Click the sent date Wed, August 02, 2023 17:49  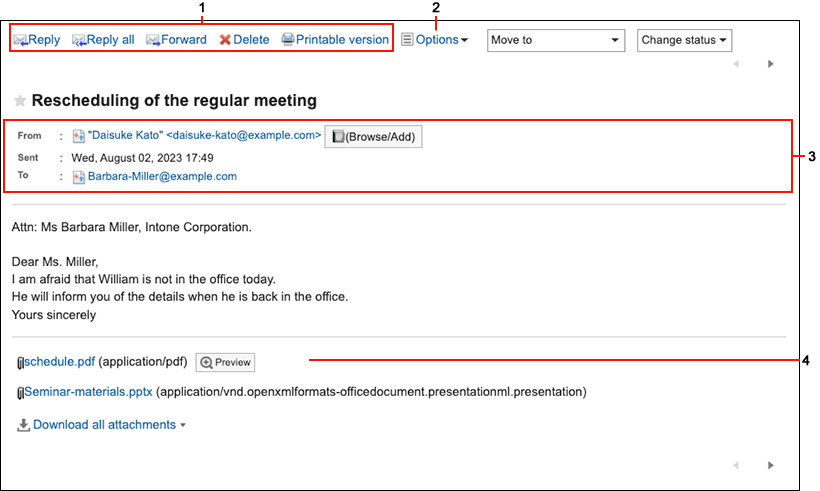pos(142,158)
